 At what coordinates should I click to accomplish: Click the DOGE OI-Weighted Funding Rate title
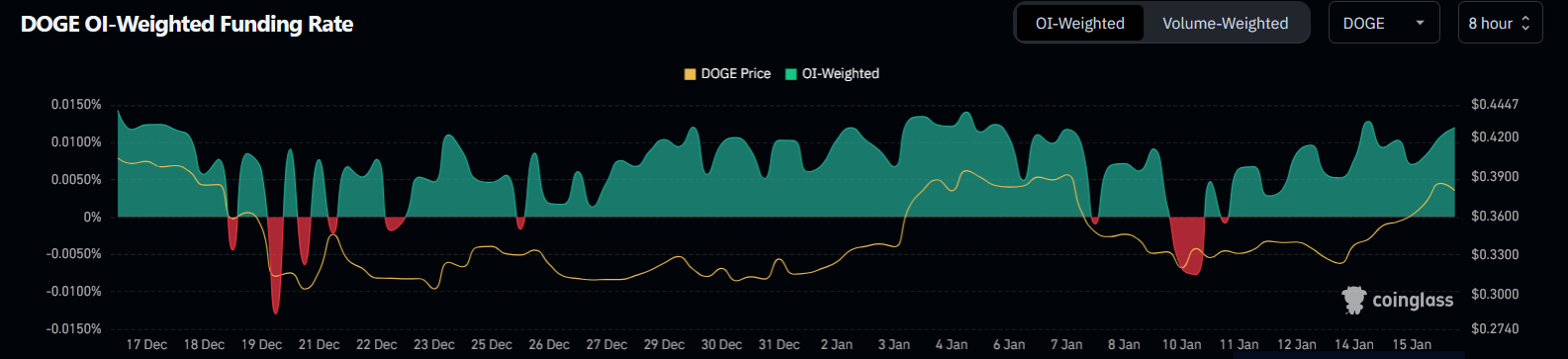187,24
